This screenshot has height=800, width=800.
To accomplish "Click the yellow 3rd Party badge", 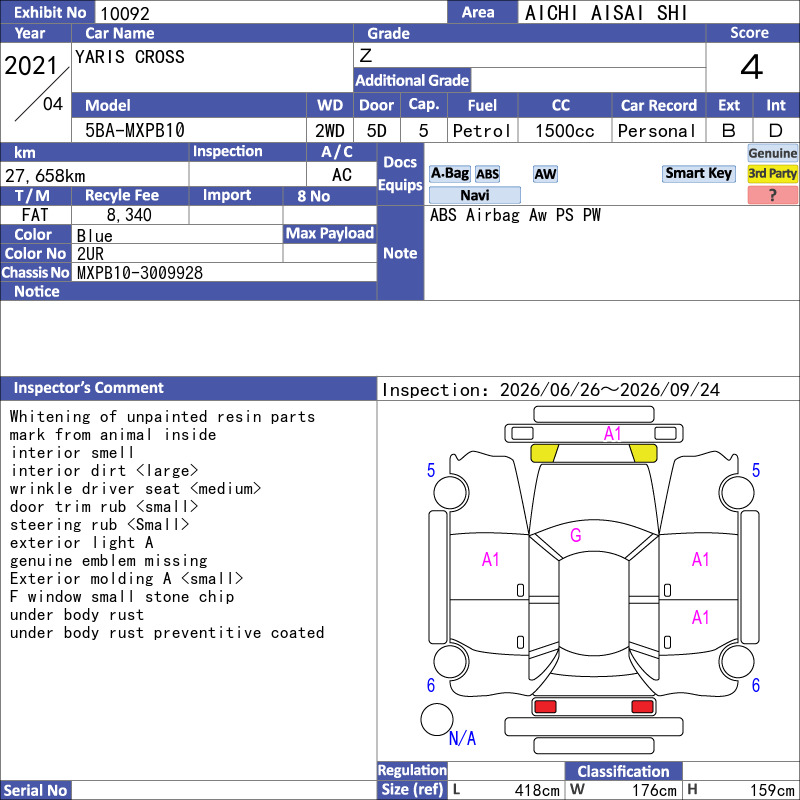I will point(772,173).
